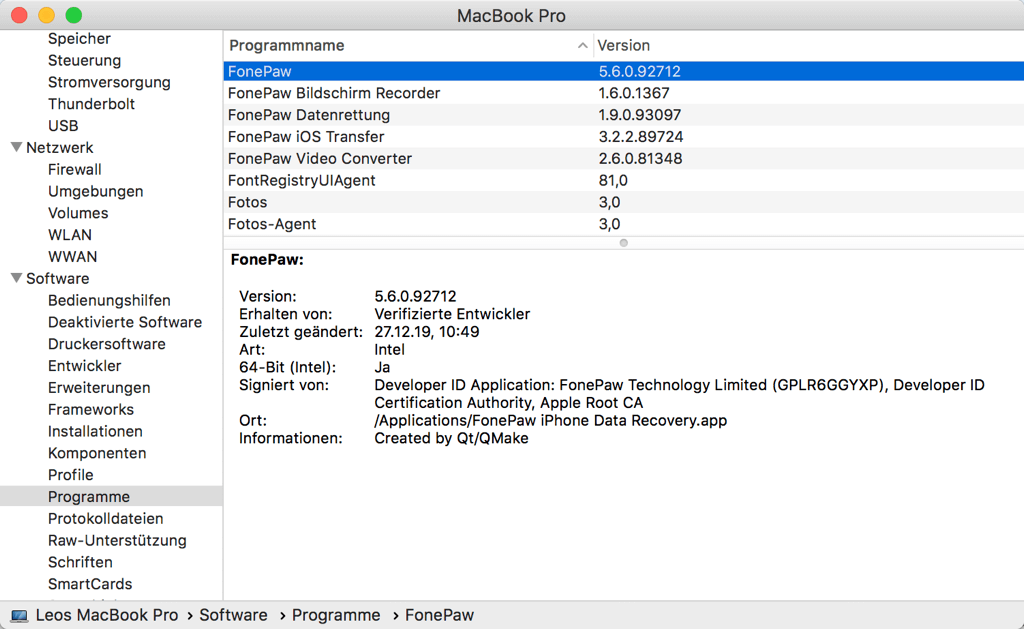Collapse the Software section triangle

coord(17,278)
